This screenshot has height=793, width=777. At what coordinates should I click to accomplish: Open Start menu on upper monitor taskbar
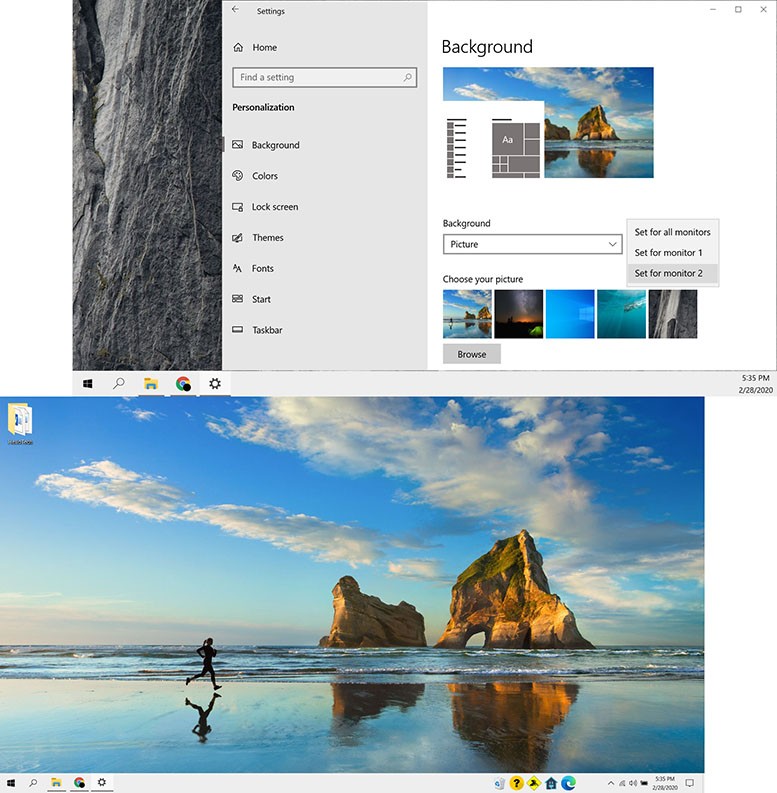[88, 384]
